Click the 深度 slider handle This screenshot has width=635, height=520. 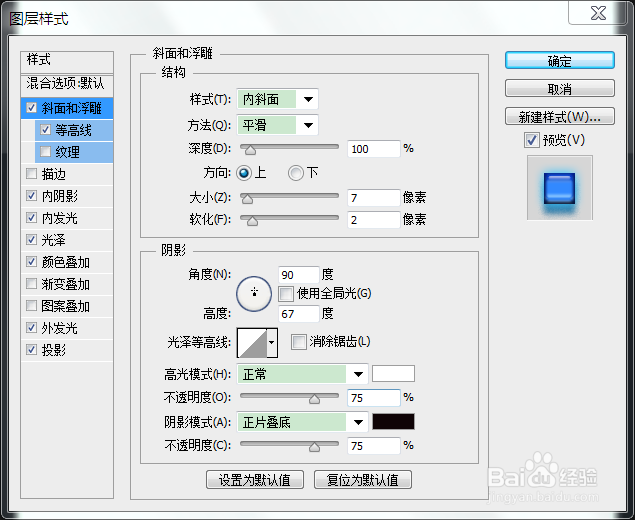[251, 150]
